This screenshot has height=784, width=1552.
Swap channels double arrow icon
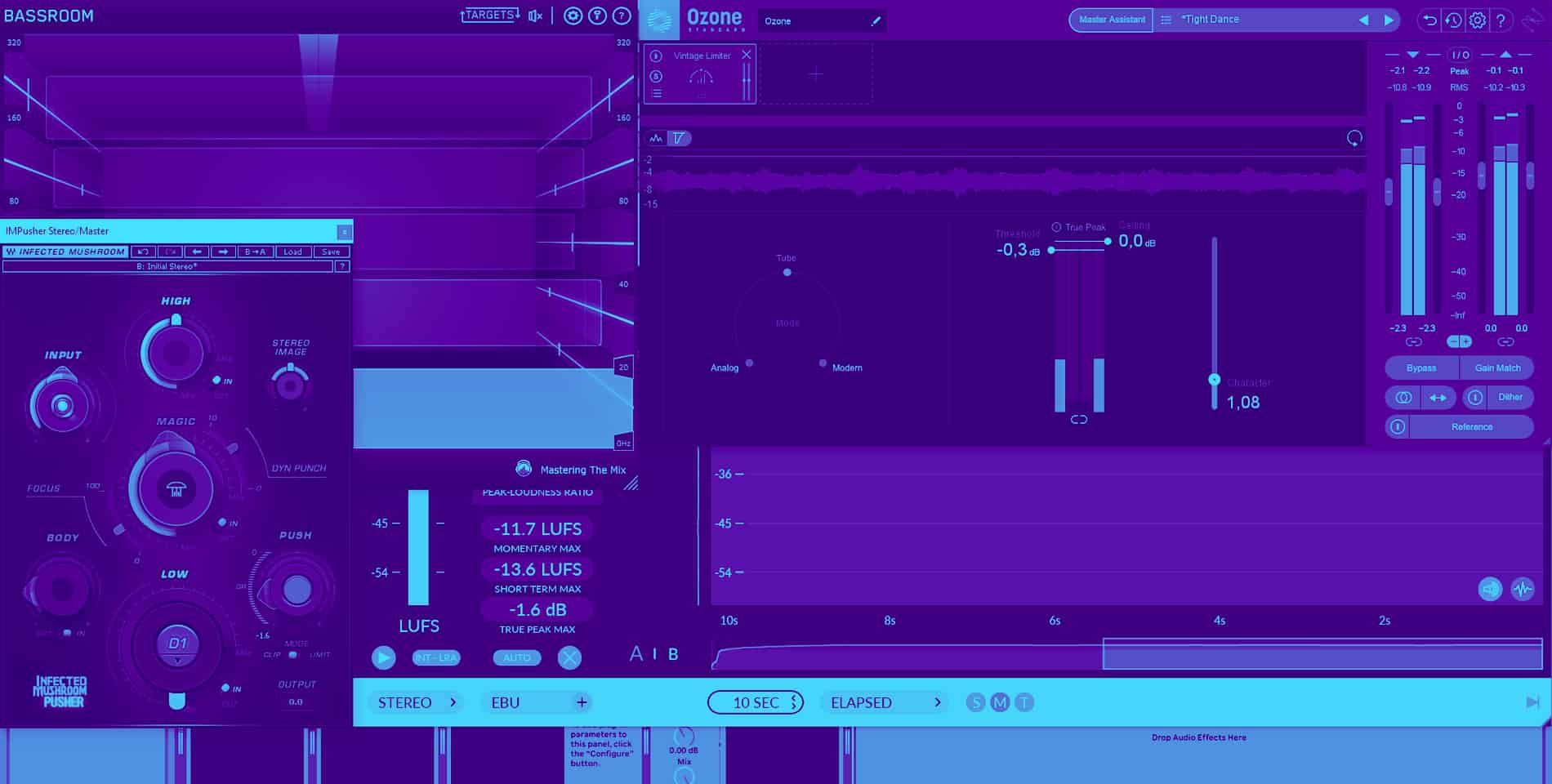(x=1438, y=398)
